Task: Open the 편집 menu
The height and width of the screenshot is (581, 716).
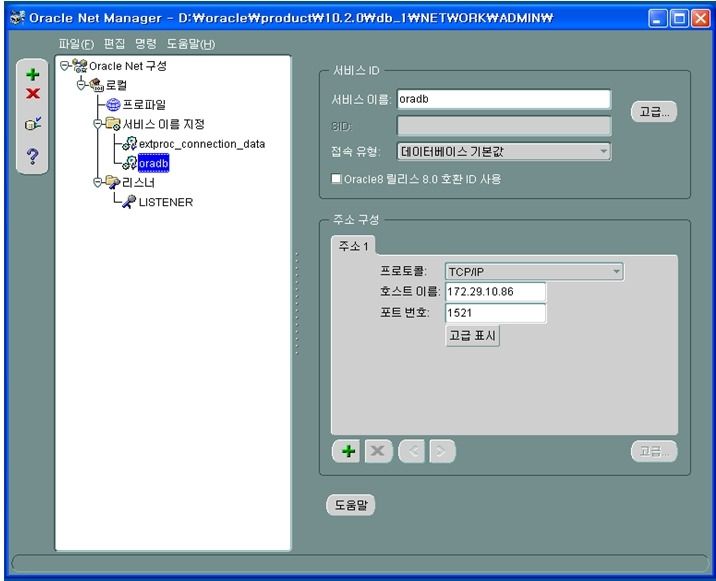Action: point(114,44)
